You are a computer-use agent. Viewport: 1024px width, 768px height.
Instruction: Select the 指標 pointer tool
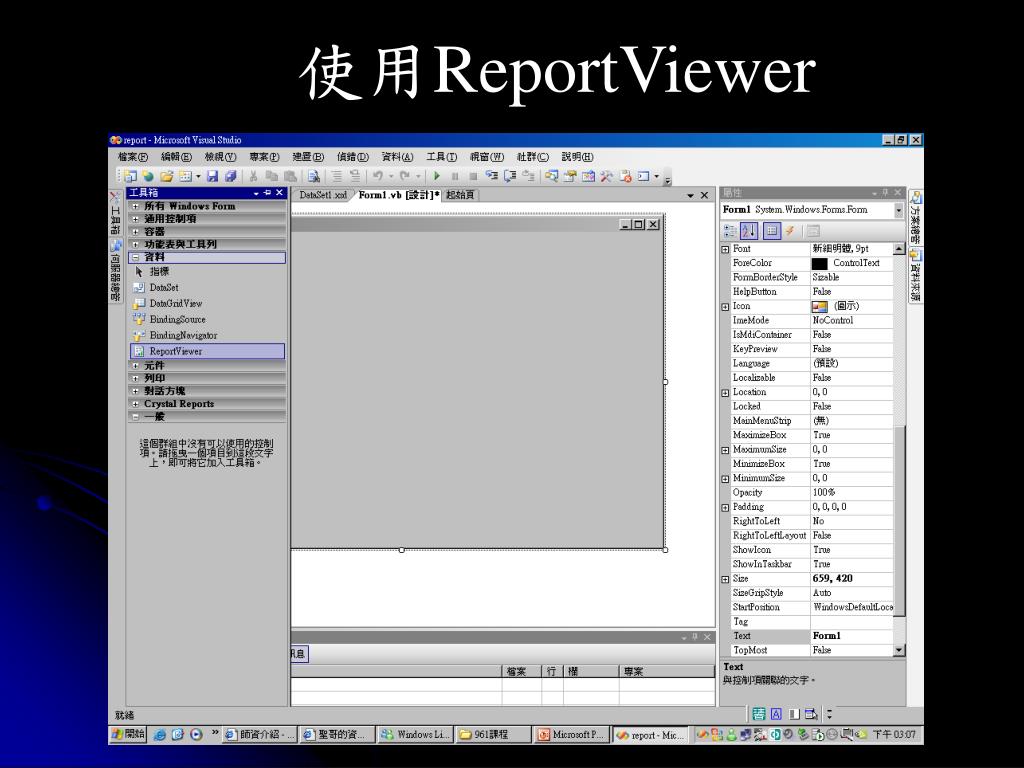(x=207, y=272)
